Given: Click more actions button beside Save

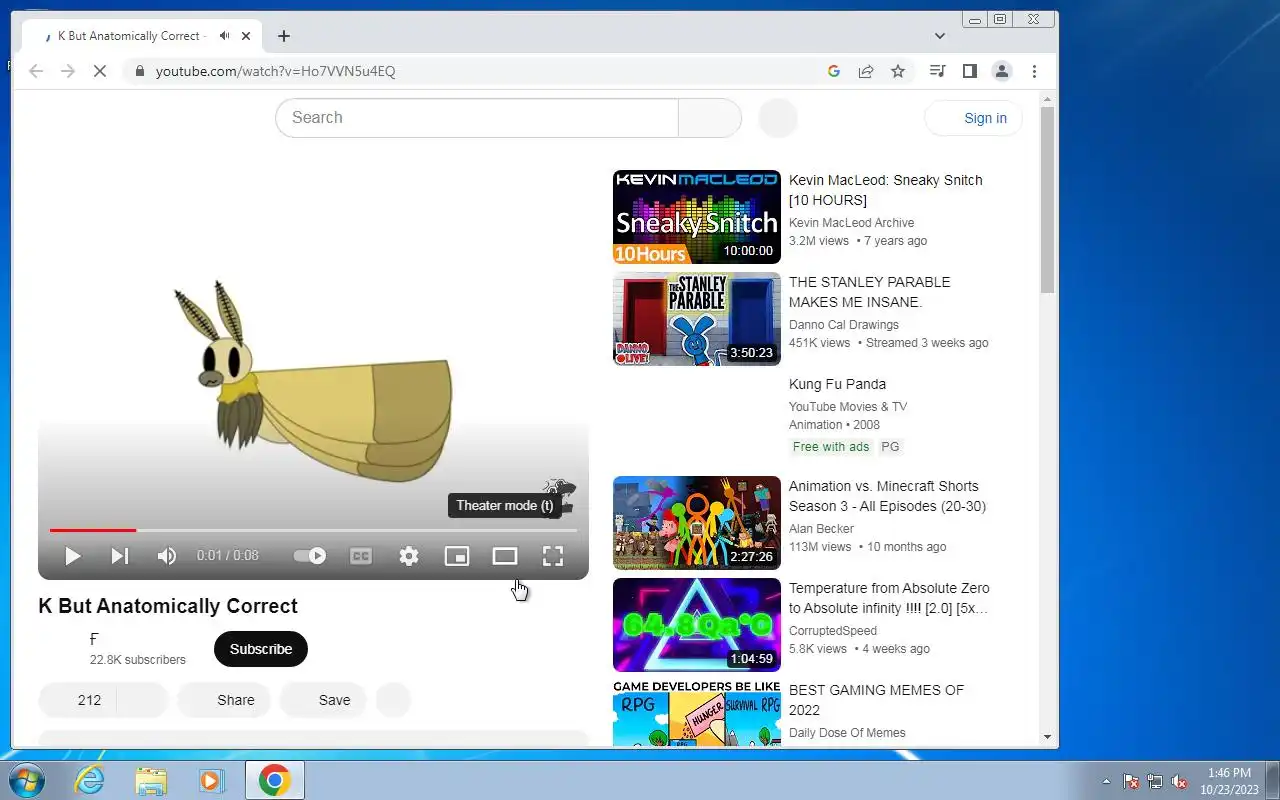Looking at the screenshot, I should pos(393,700).
